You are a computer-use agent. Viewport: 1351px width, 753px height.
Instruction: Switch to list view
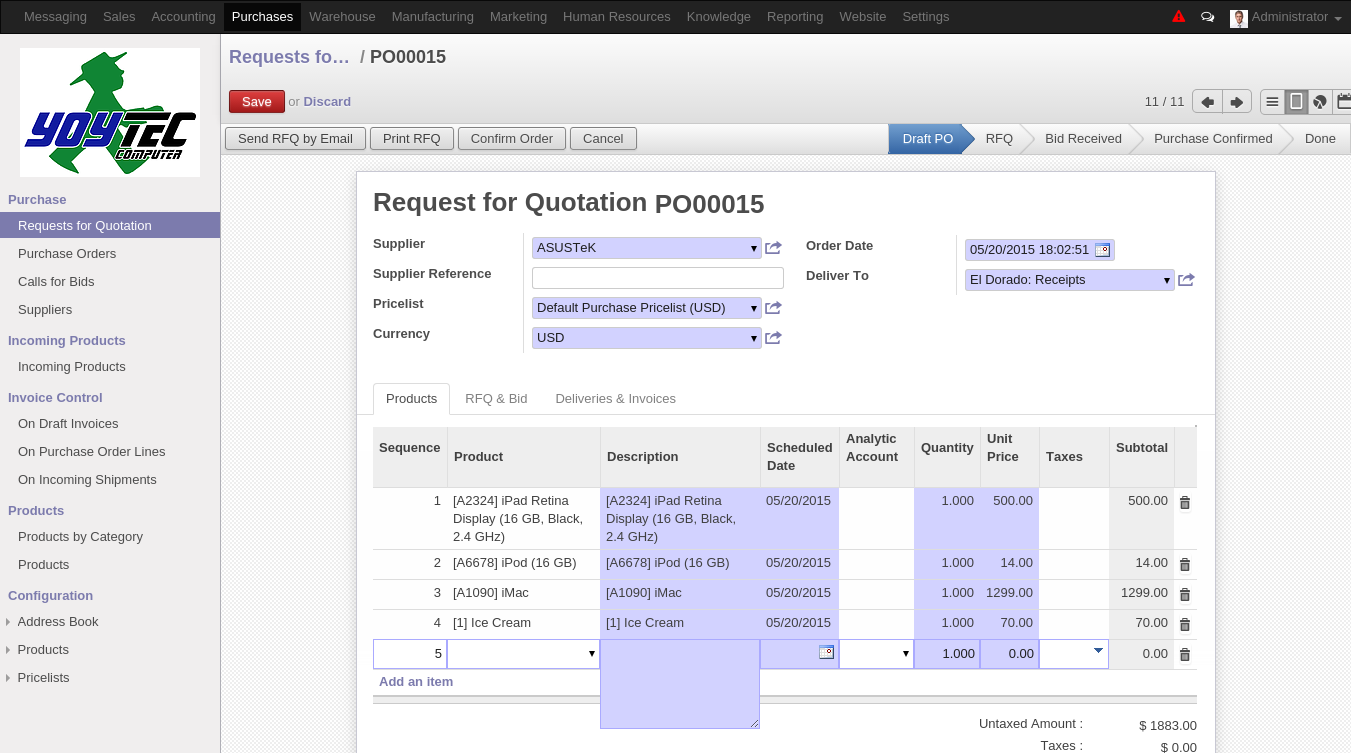click(x=1272, y=102)
